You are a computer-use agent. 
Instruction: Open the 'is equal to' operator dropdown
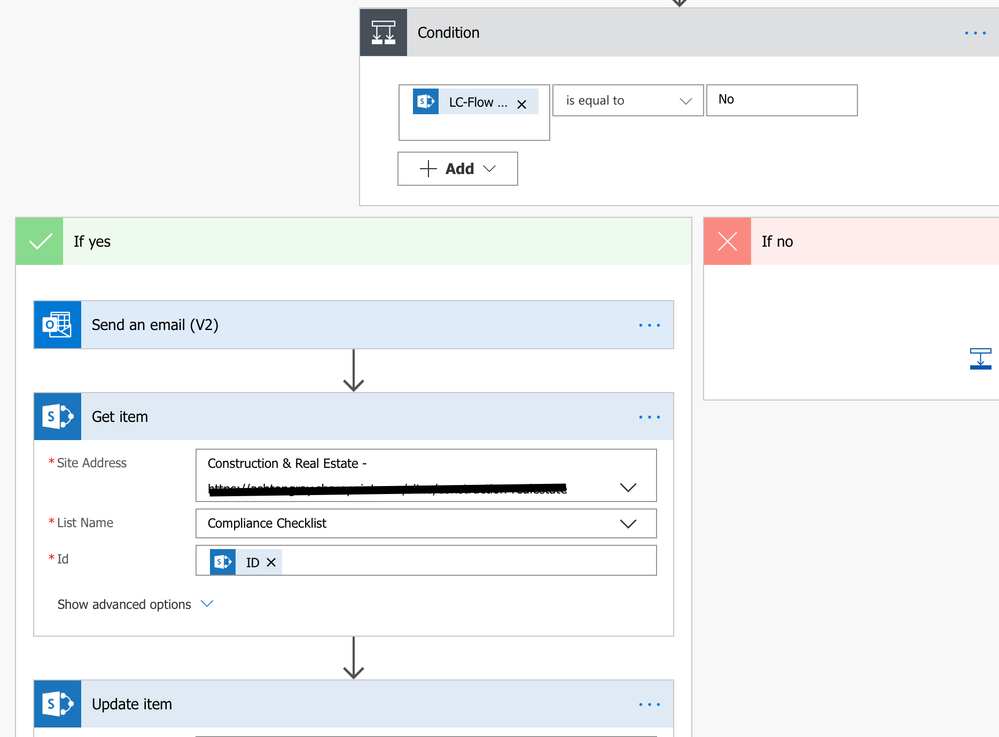pyautogui.click(x=627, y=101)
